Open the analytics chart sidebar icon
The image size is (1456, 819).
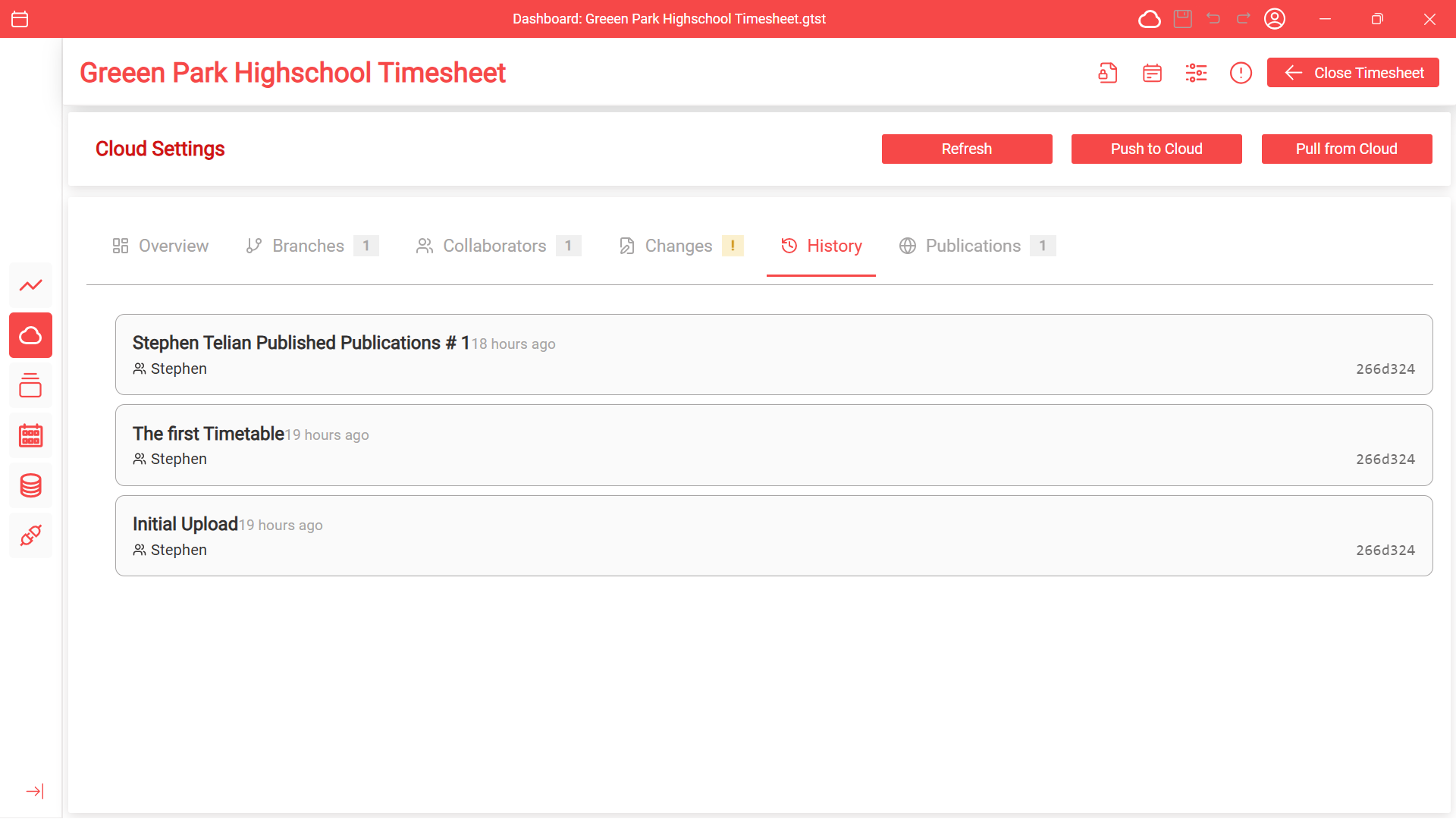pyautogui.click(x=30, y=285)
